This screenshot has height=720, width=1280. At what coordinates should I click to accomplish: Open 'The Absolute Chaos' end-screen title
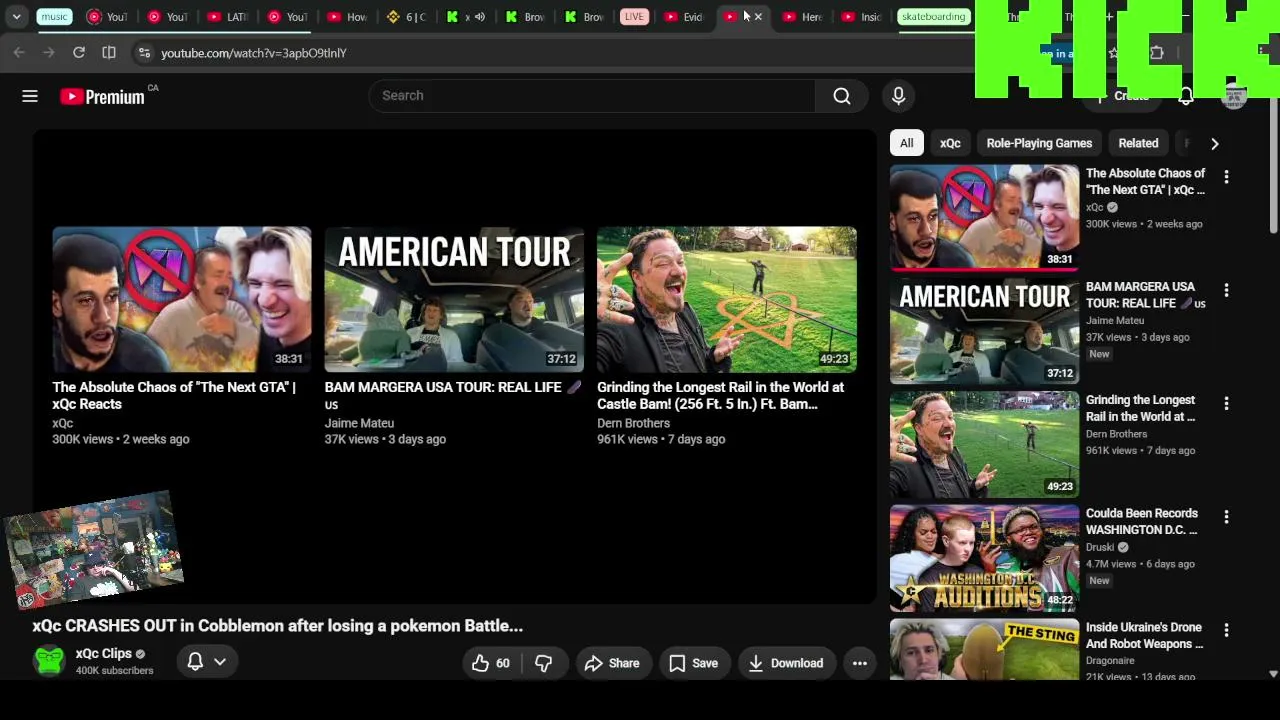(174, 396)
